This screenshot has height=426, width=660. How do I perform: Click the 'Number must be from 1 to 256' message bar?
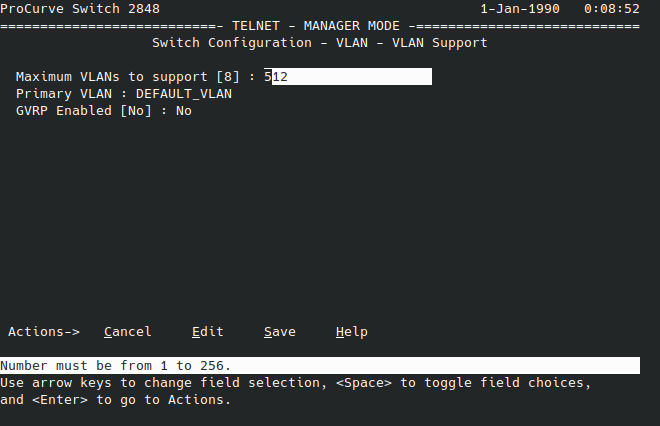coord(320,365)
